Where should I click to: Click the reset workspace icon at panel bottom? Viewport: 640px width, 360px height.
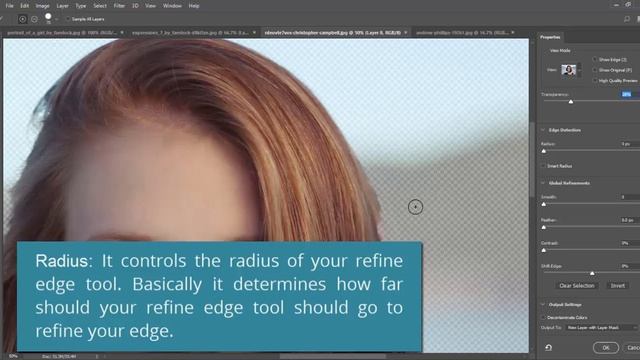pyautogui.click(x=549, y=348)
